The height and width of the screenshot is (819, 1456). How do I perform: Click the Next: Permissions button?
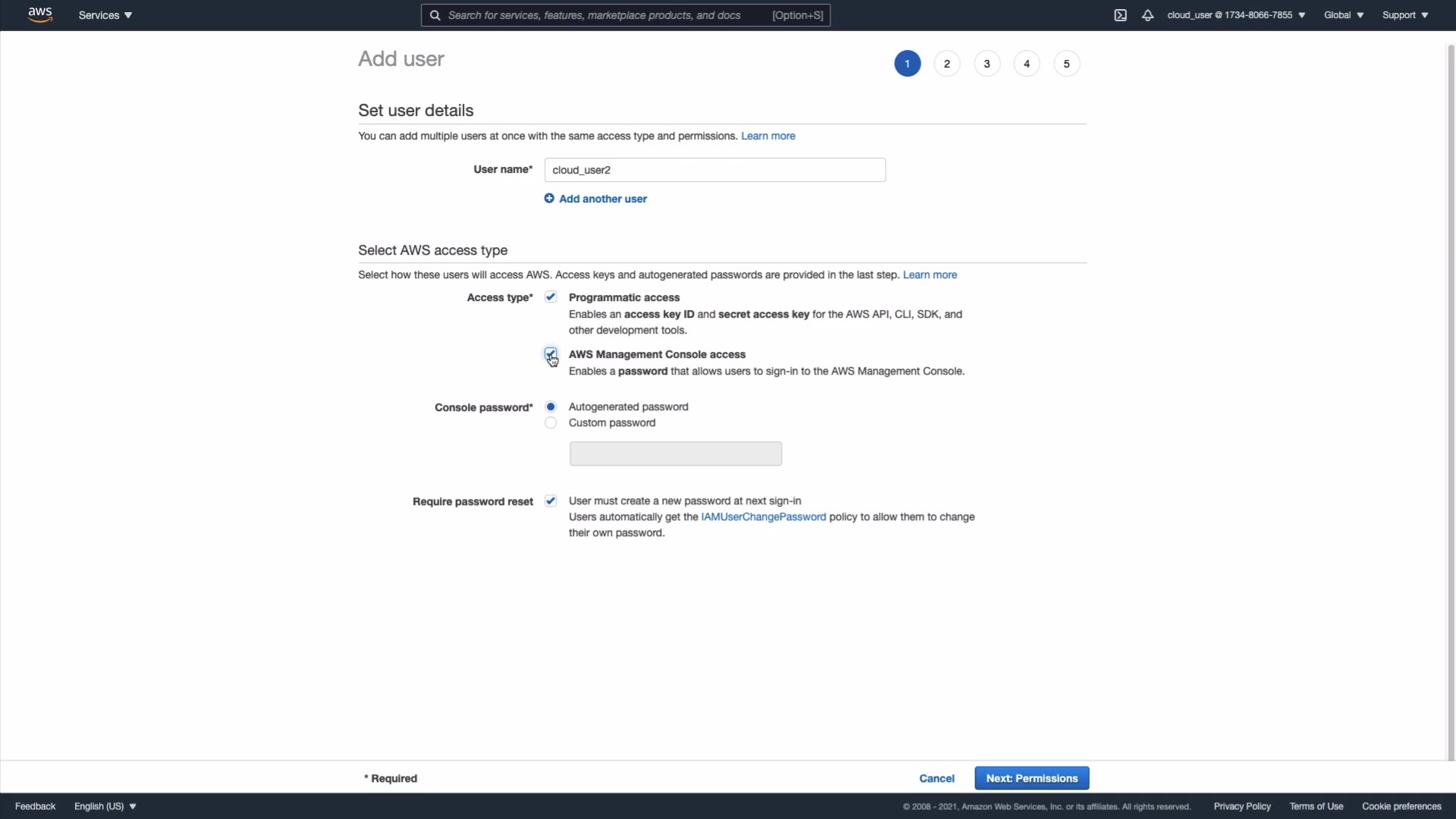[x=1031, y=778]
